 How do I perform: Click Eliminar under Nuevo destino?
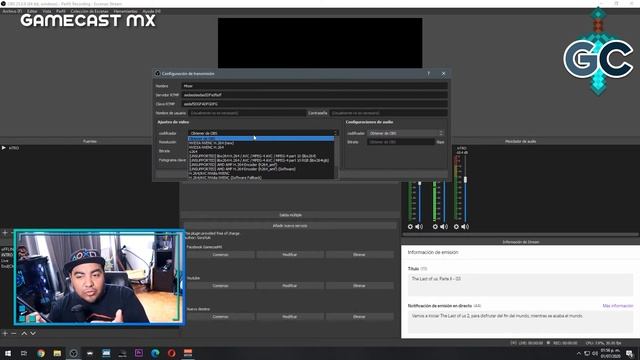click(x=359, y=317)
